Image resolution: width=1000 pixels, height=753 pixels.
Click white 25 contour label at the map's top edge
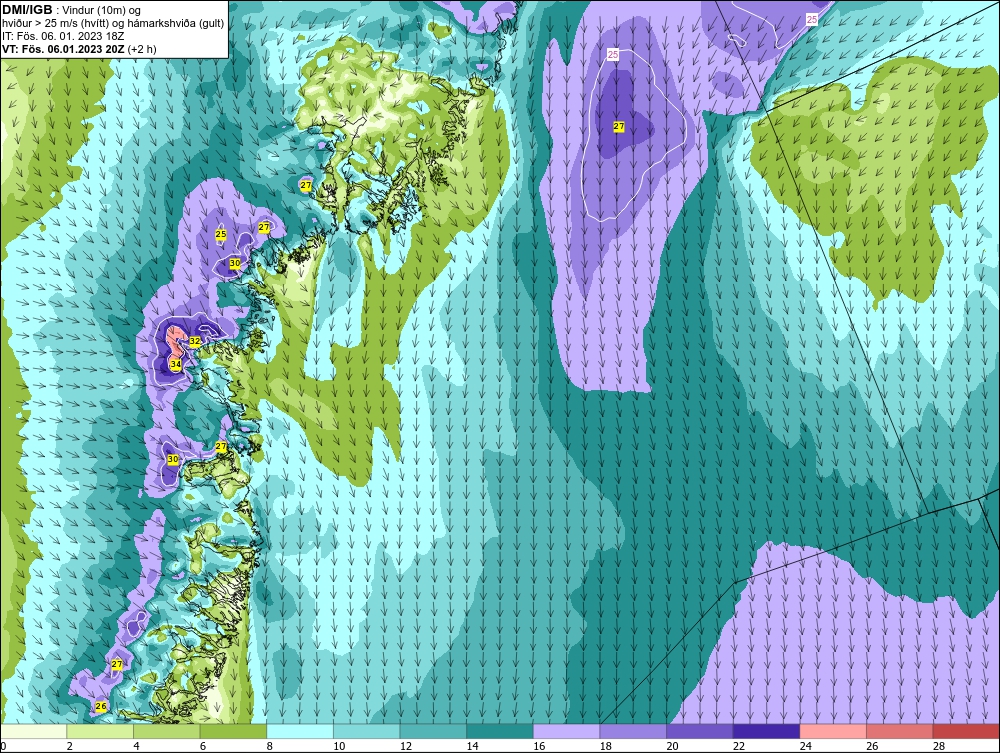pyautogui.click(x=812, y=20)
